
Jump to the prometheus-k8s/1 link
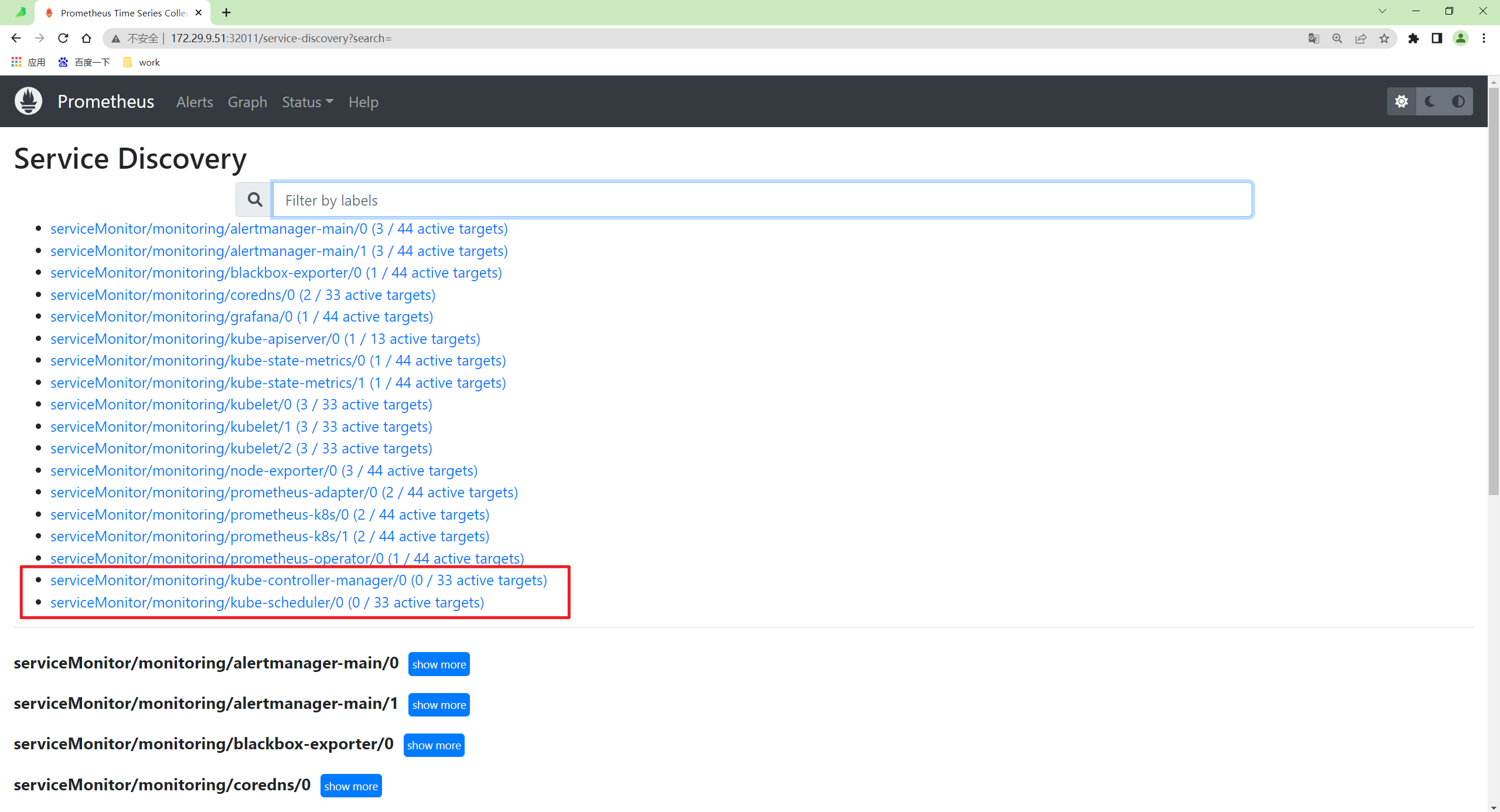270,536
